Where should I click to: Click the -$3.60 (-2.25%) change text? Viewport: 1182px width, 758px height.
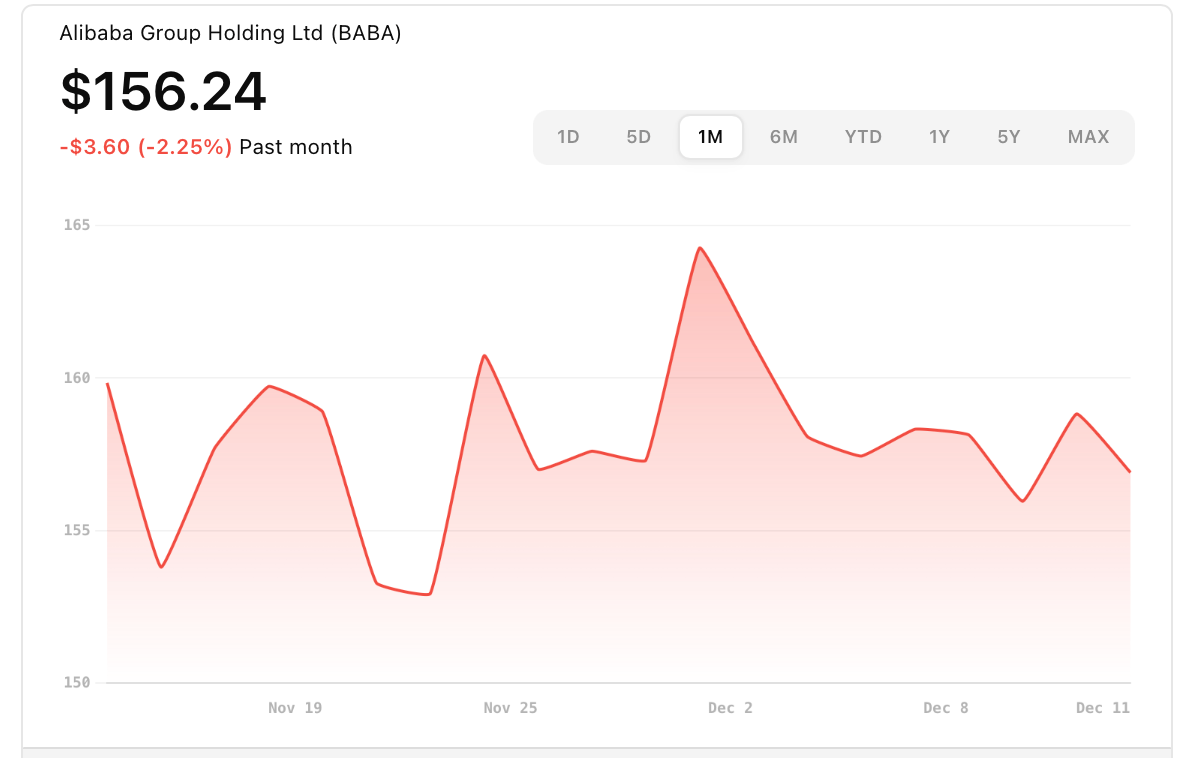point(145,147)
